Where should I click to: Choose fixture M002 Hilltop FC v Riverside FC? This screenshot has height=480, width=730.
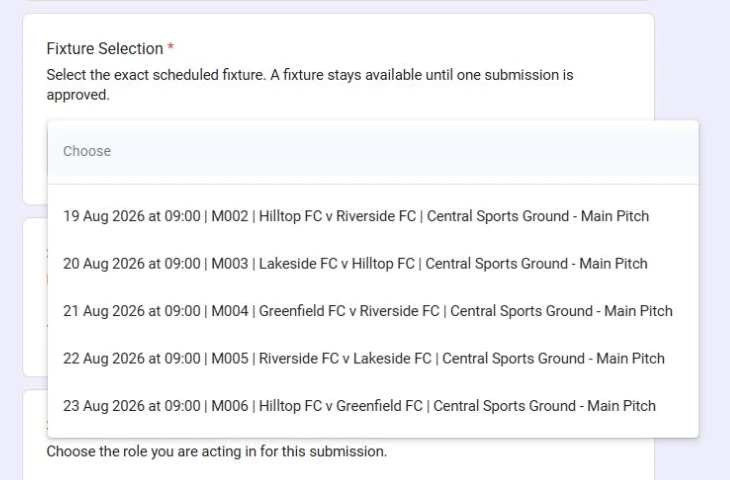click(373, 216)
